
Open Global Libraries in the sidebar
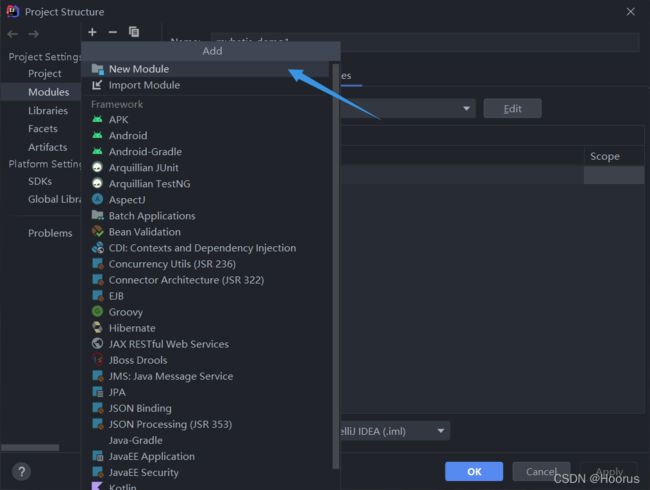point(54,199)
